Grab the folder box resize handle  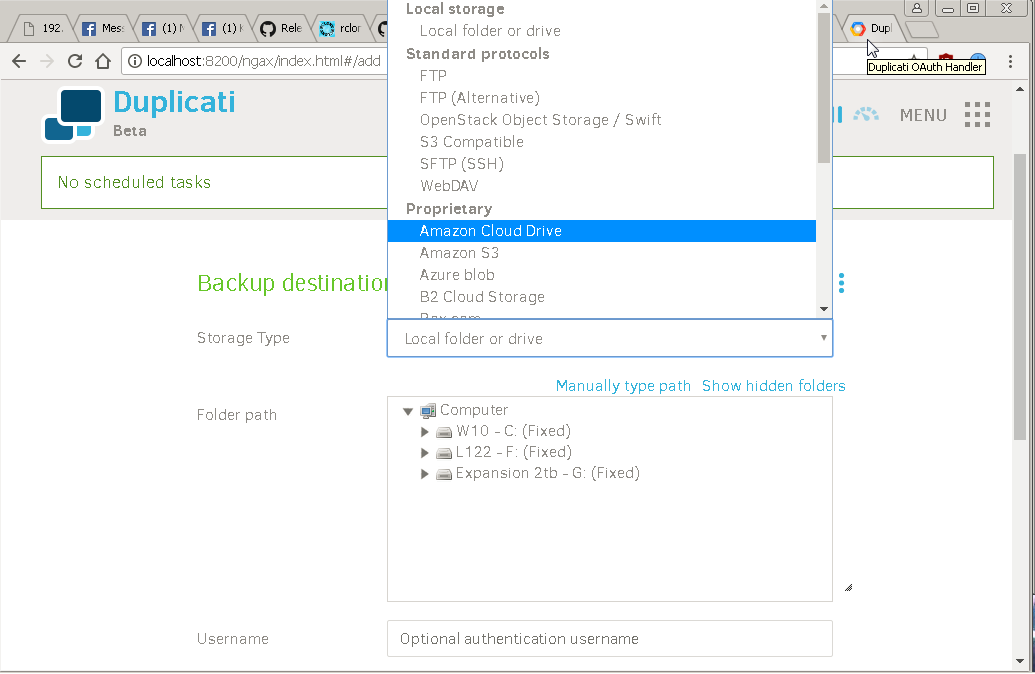[x=848, y=588]
